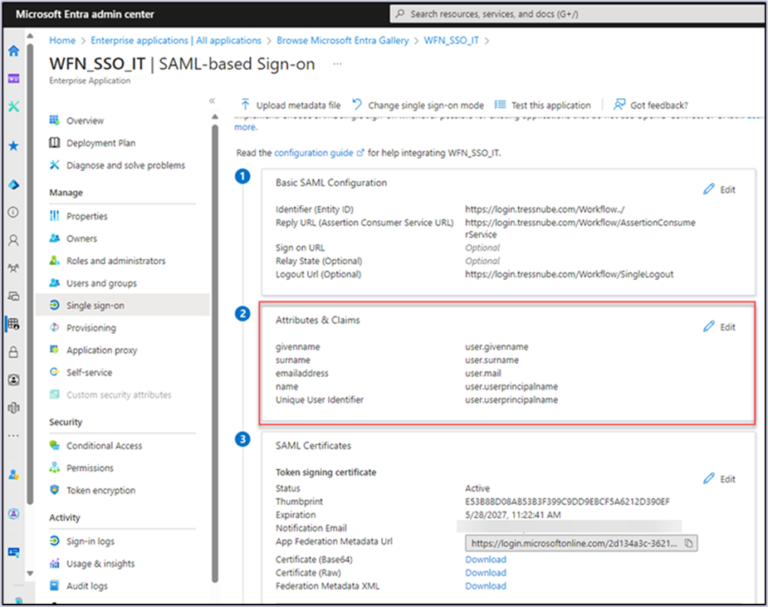Edit SAML Certificates token signing certificate
Image resolution: width=768 pixels, height=607 pixels.
pyautogui.click(x=720, y=479)
